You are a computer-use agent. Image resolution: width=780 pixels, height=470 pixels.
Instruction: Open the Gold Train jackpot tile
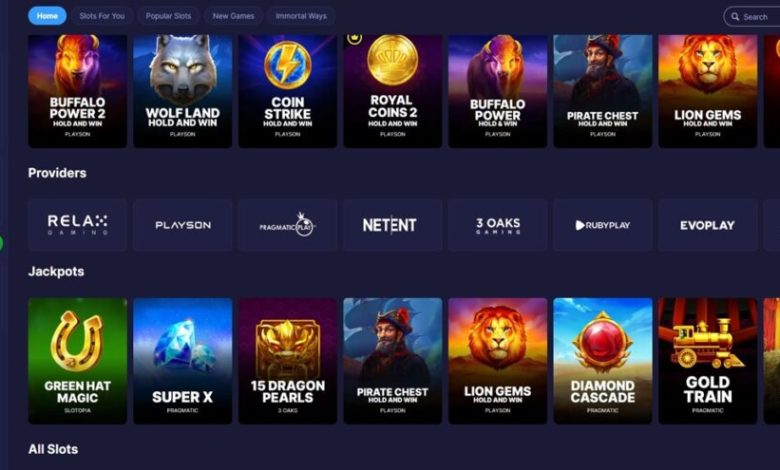(707, 361)
